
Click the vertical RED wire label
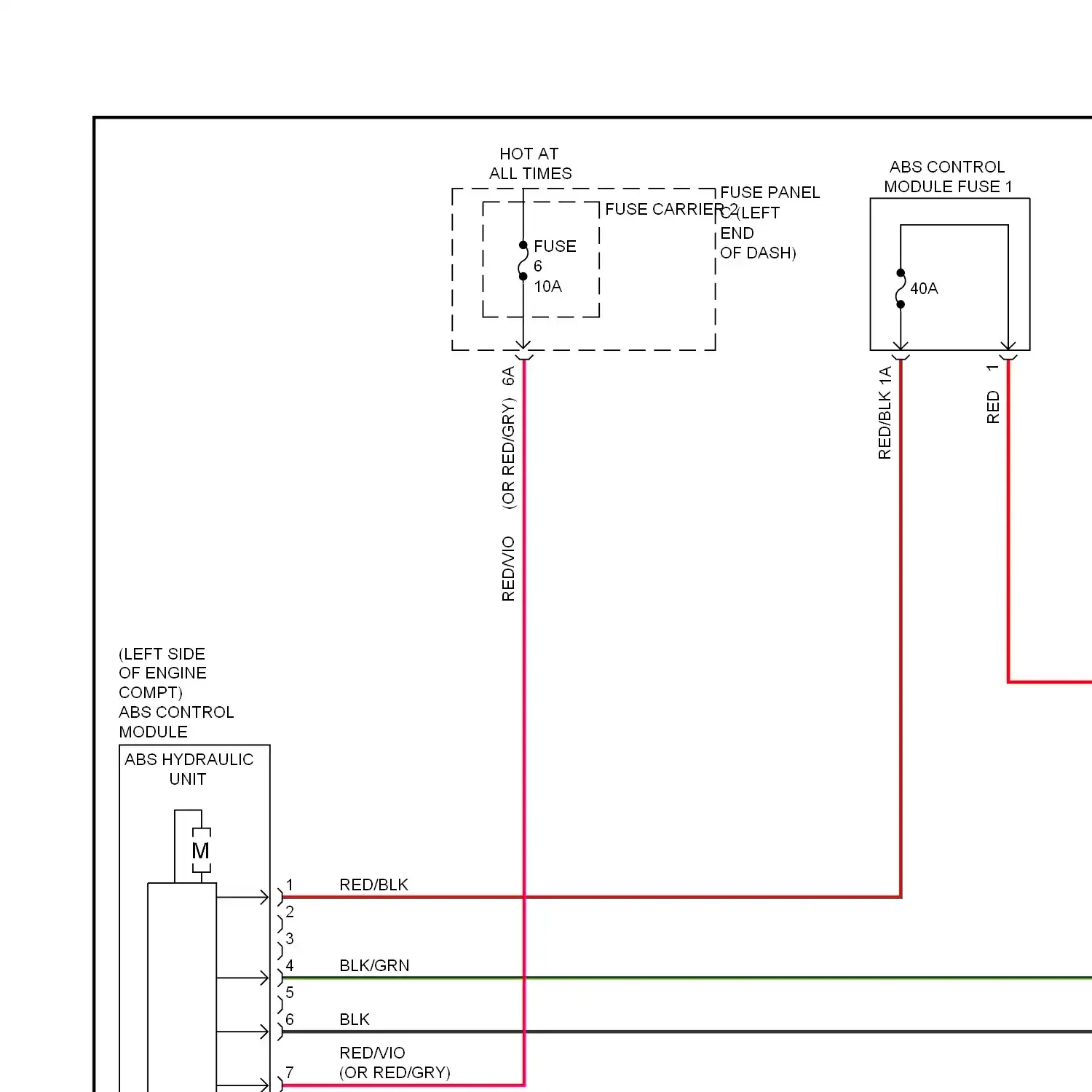[x=993, y=407]
